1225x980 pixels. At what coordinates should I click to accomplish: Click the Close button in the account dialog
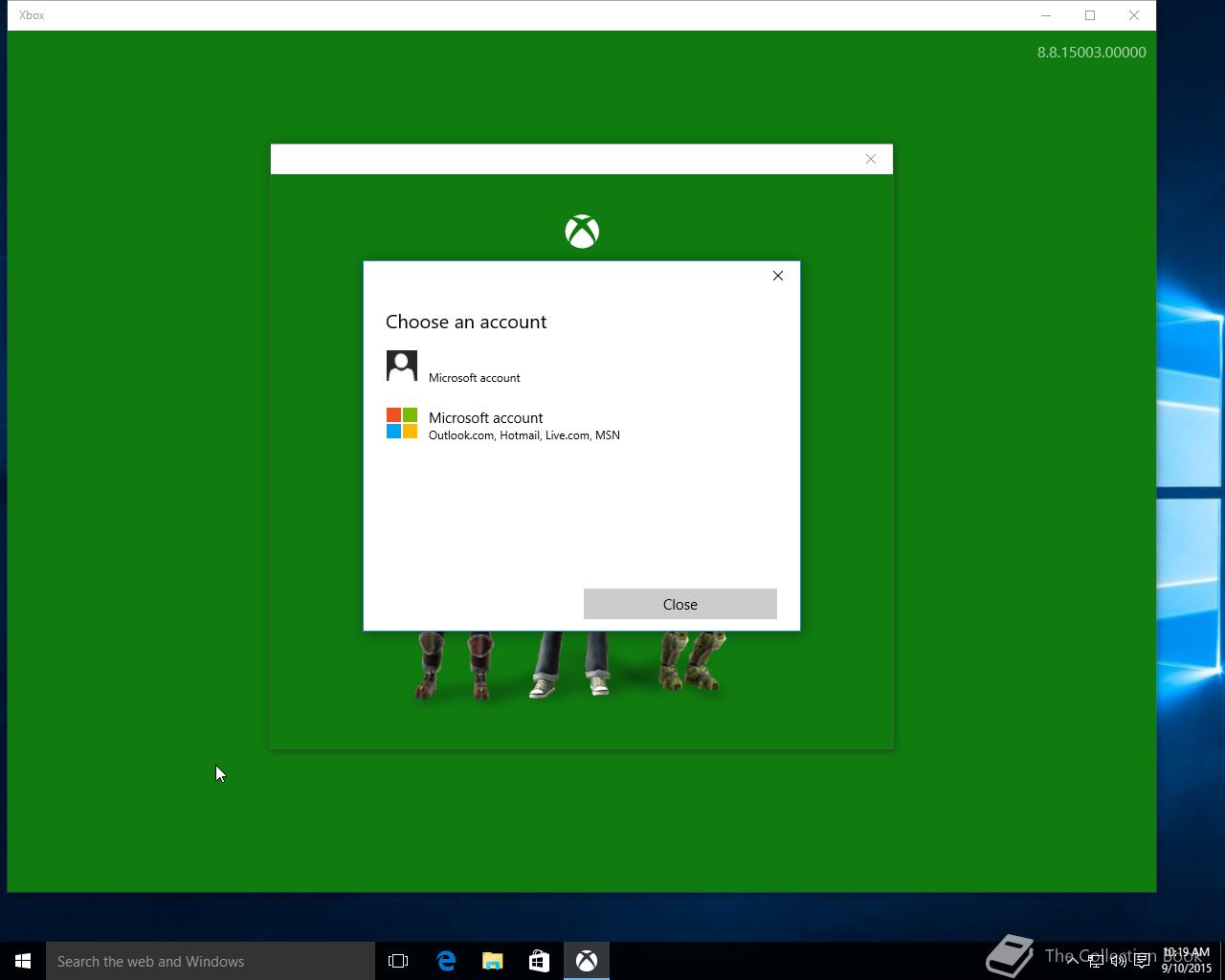679,604
